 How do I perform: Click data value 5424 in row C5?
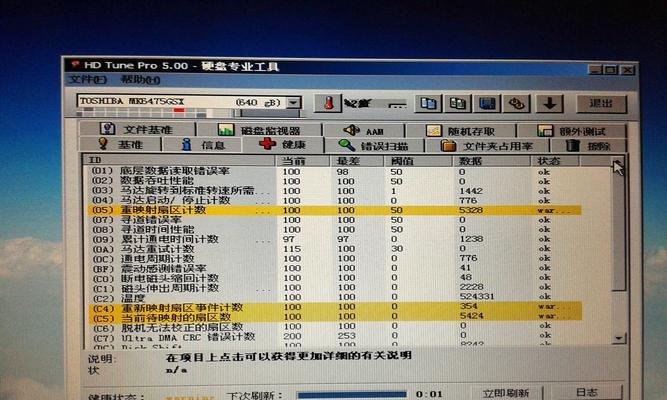[471, 316]
